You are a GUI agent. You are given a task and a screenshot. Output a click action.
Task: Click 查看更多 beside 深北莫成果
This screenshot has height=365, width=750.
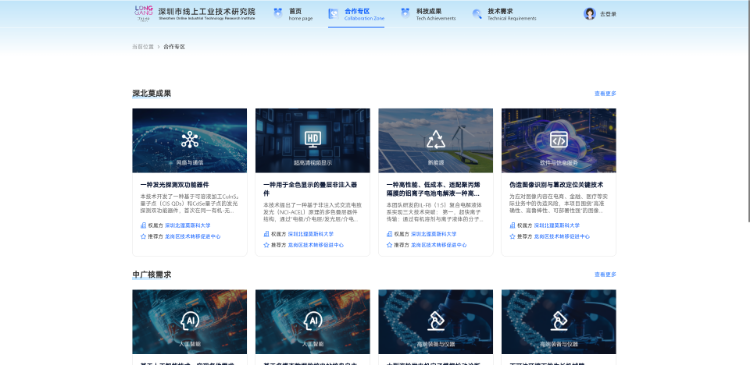605,94
